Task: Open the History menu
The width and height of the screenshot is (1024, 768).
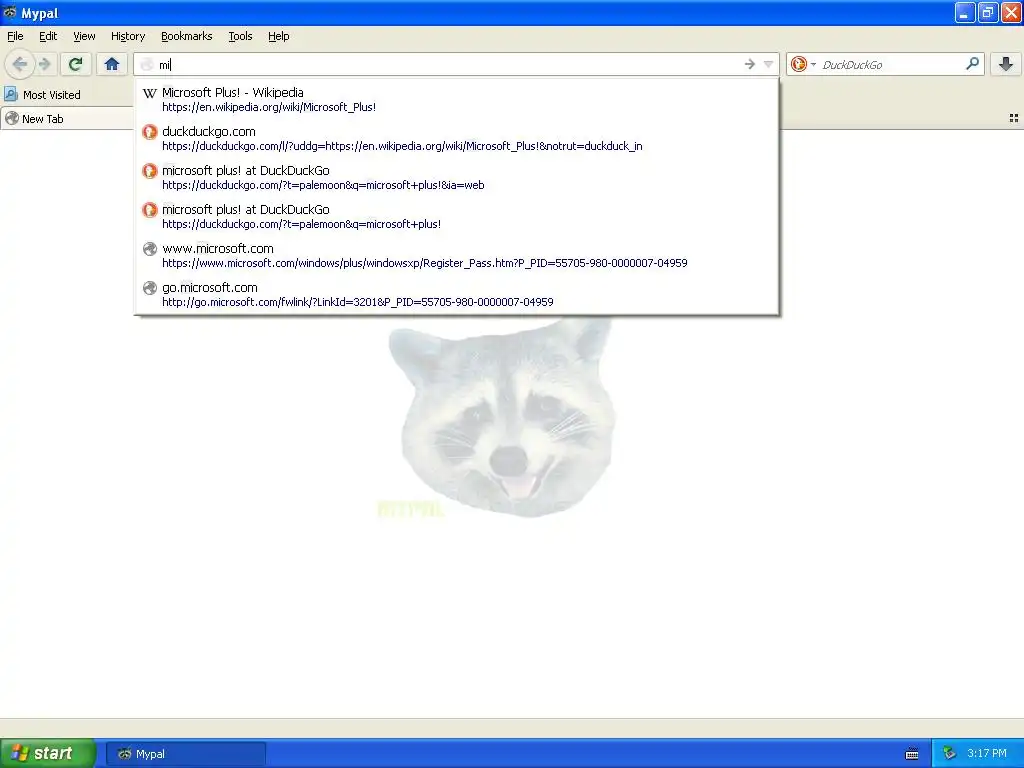Action: coord(127,36)
